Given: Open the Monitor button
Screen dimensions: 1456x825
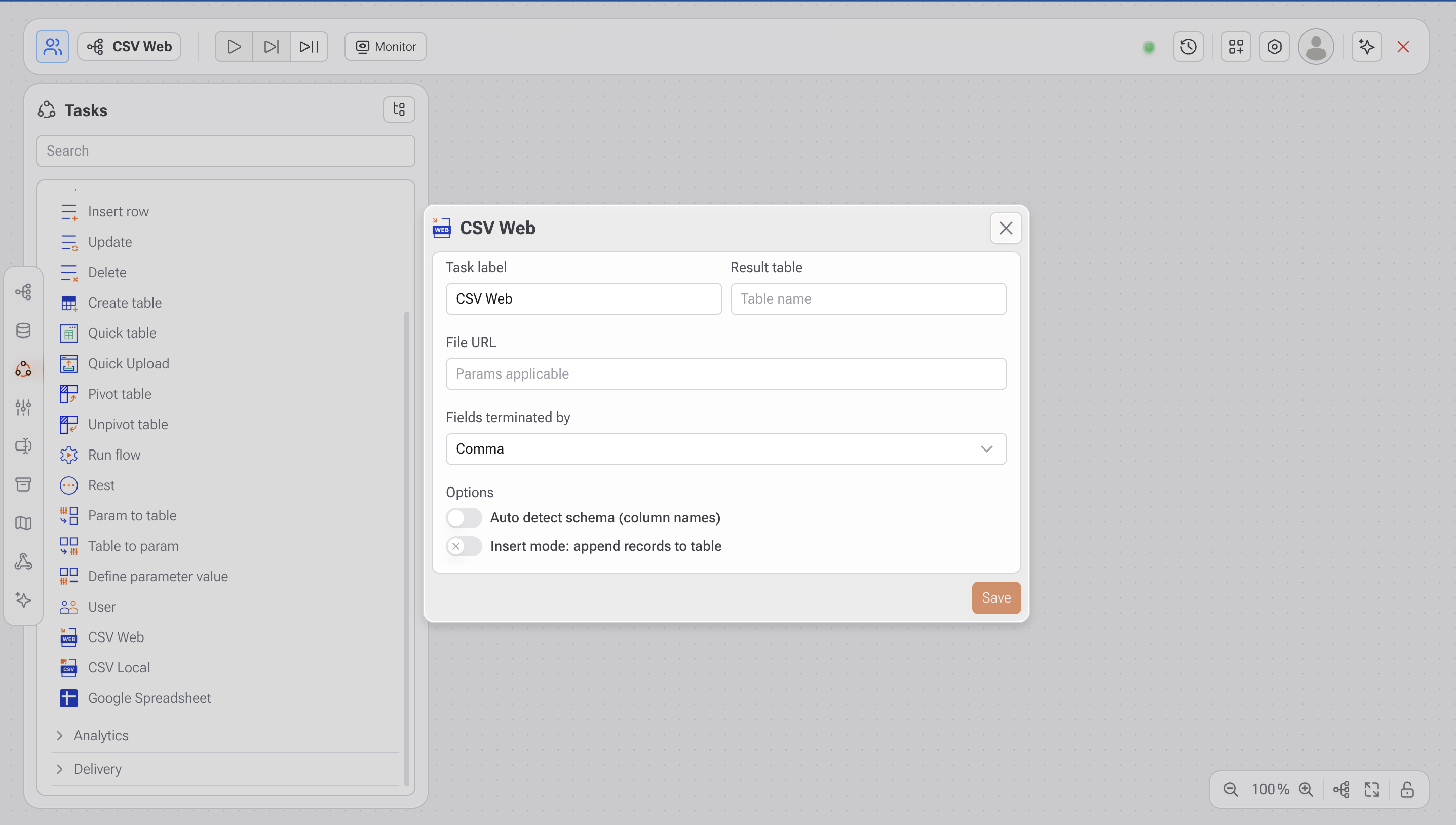Looking at the screenshot, I should pyautogui.click(x=385, y=47).
